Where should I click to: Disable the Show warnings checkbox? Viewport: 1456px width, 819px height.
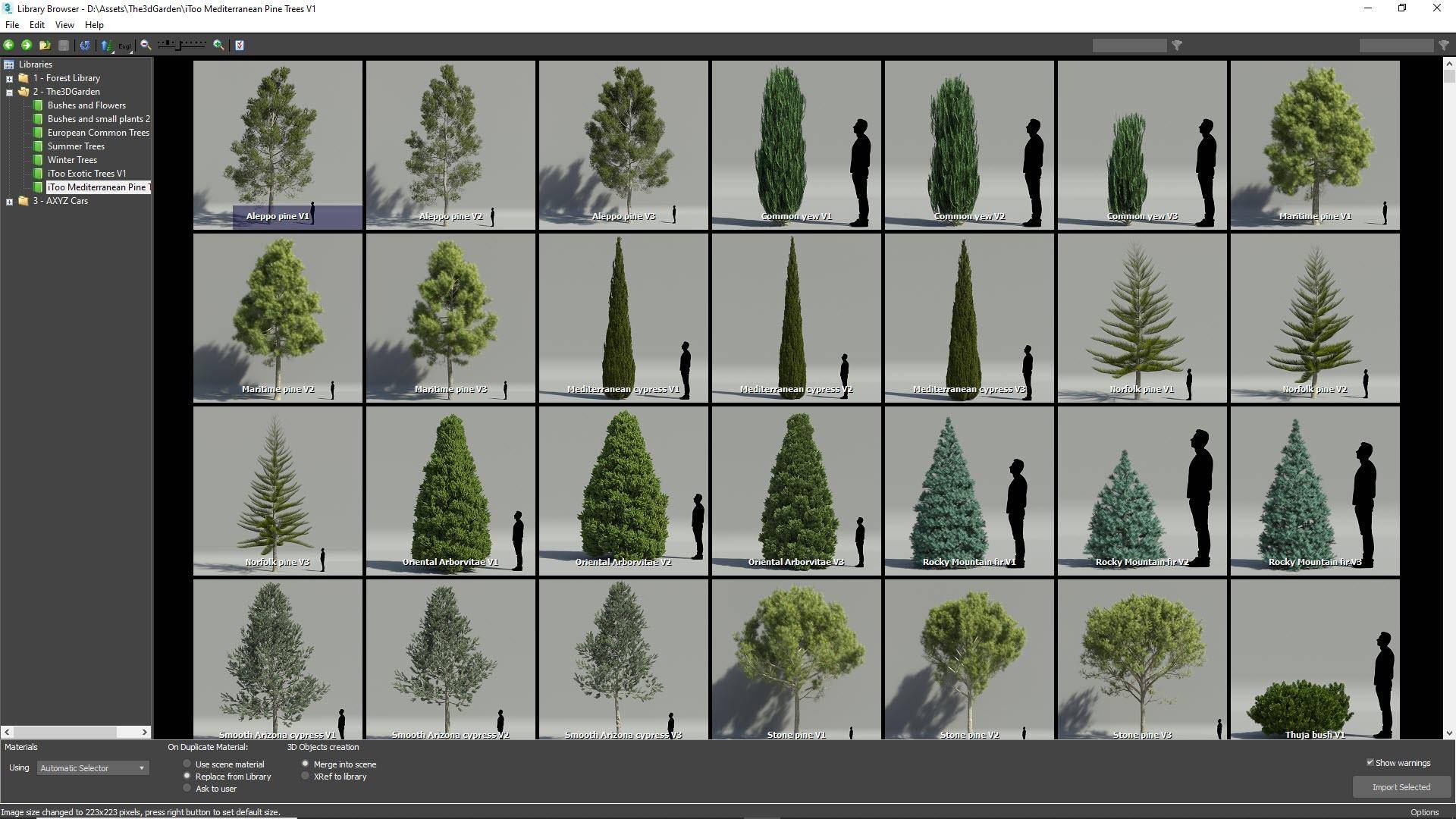[1371, 762]
